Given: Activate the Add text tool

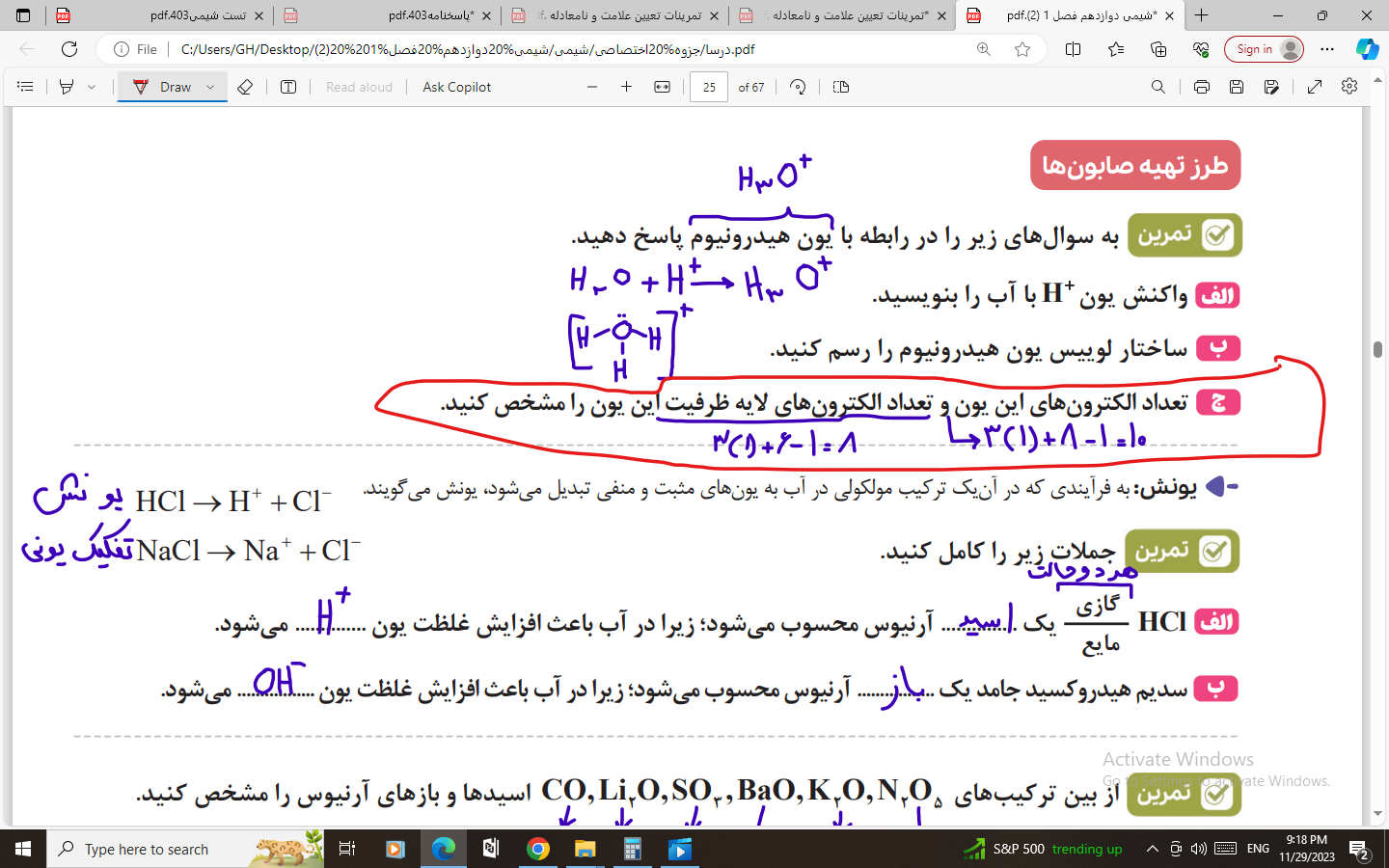Looking at the screenshot, I should (x=288, y=87).
